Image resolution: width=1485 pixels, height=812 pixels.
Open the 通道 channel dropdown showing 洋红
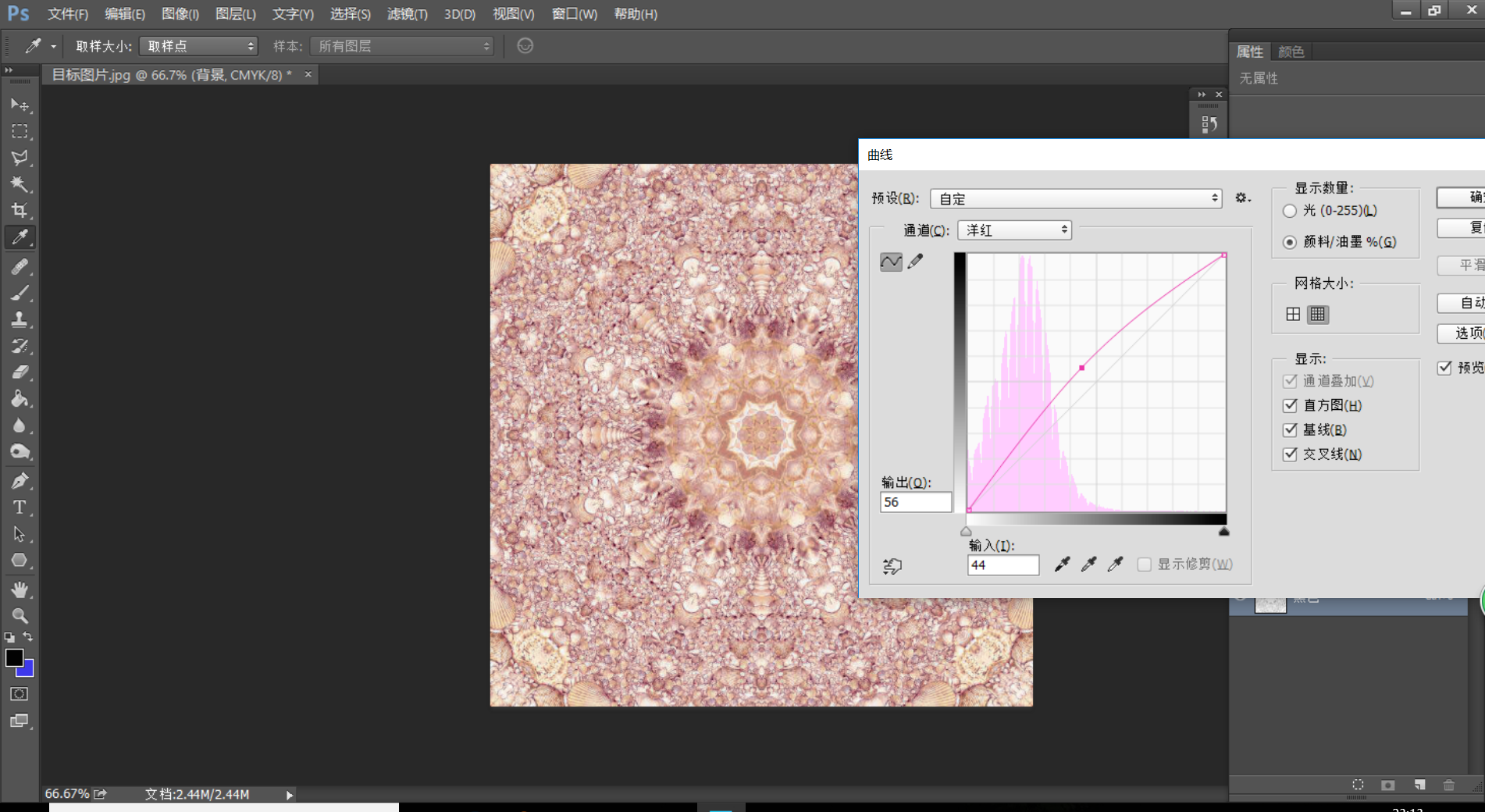pyautogui.click(x=1015, y=230)
